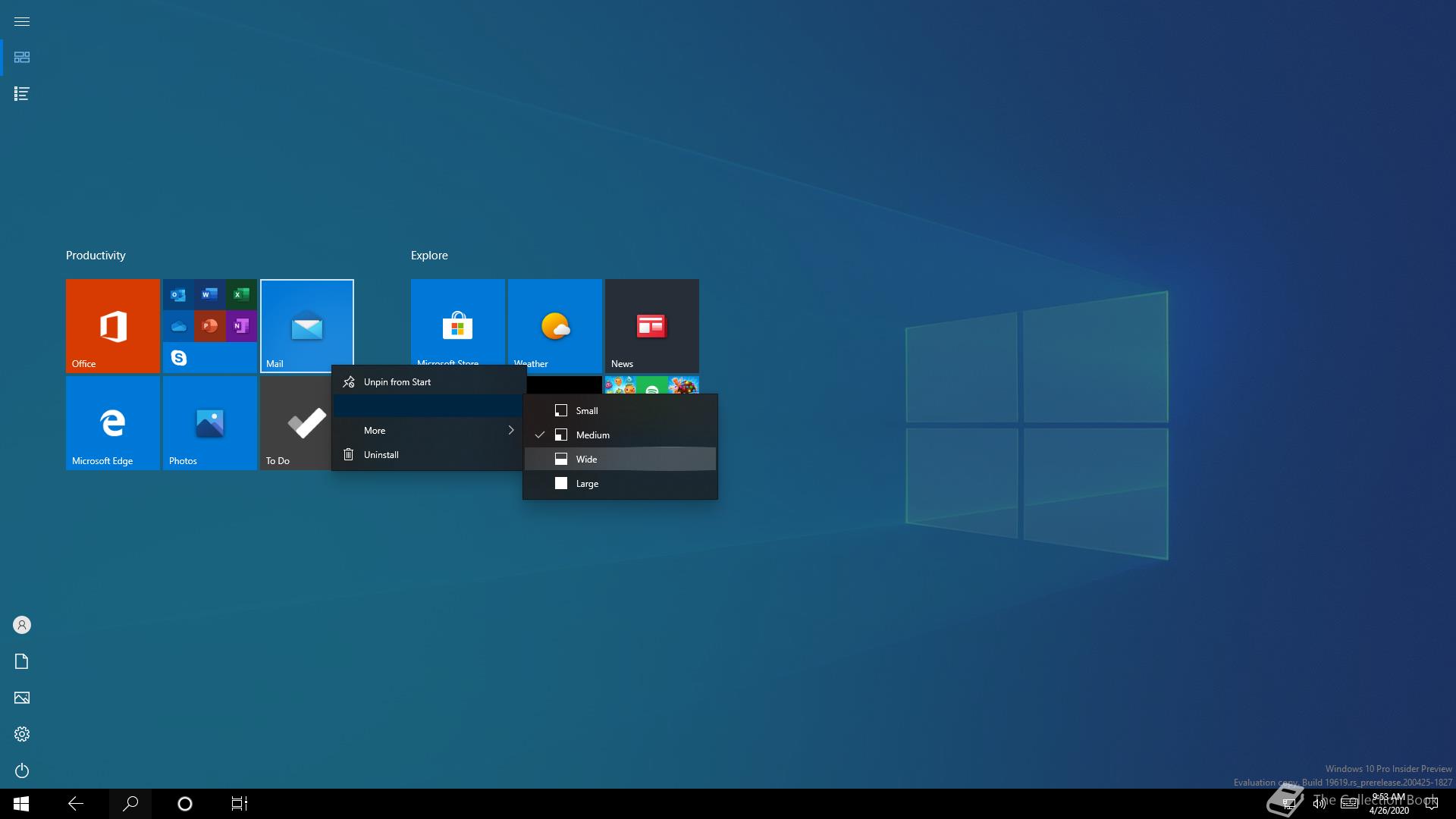Set tile size to Small

point(620,411)
